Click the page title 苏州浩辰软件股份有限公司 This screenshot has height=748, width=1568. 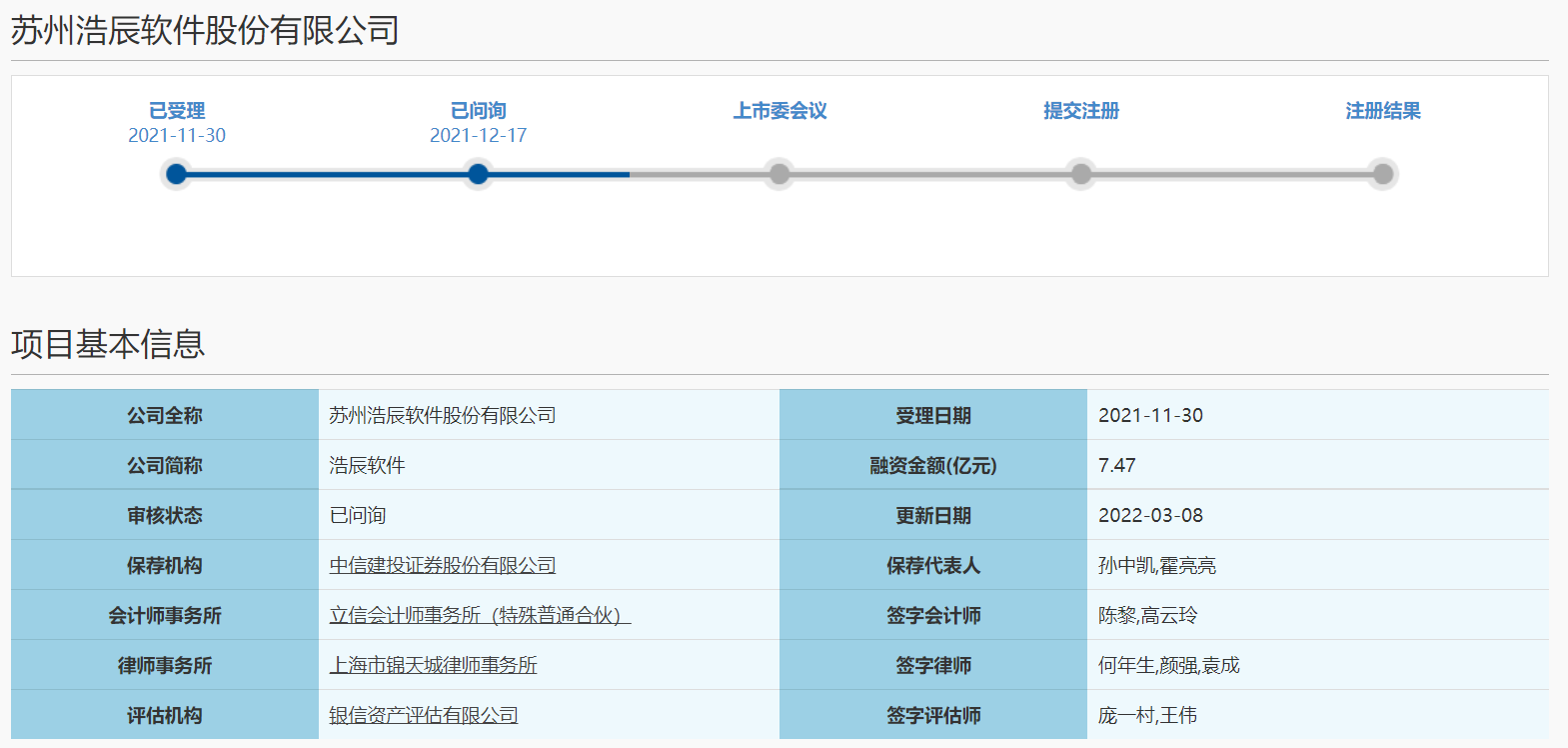(x=205, y=30)
